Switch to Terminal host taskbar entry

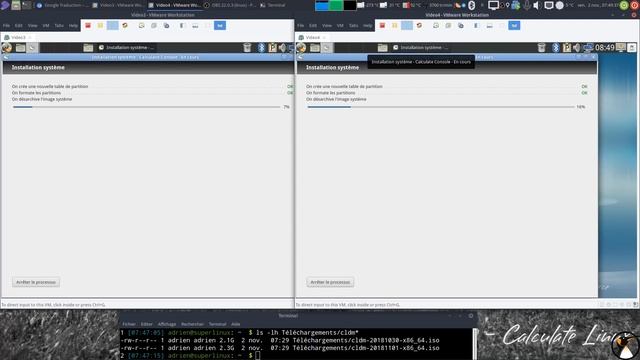pyautogui.click(x=273, y=5)
